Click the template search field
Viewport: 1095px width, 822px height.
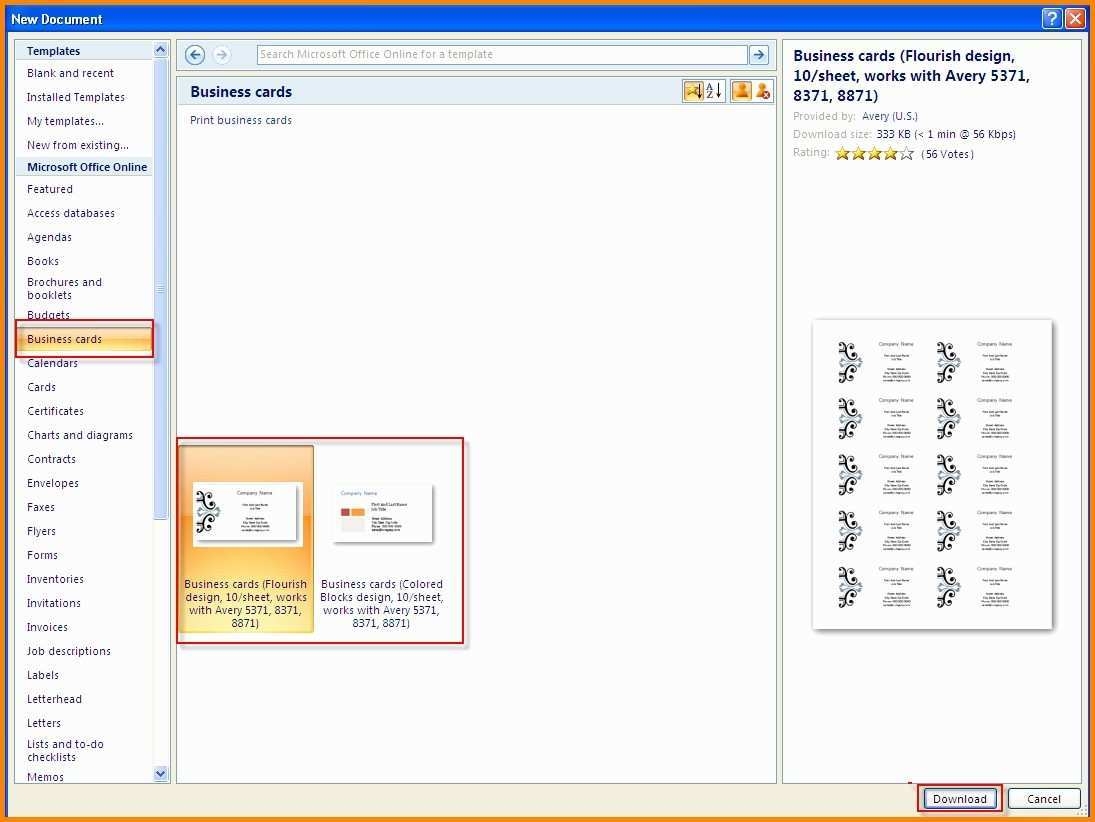pyautogui.click(x=501, y=55)
